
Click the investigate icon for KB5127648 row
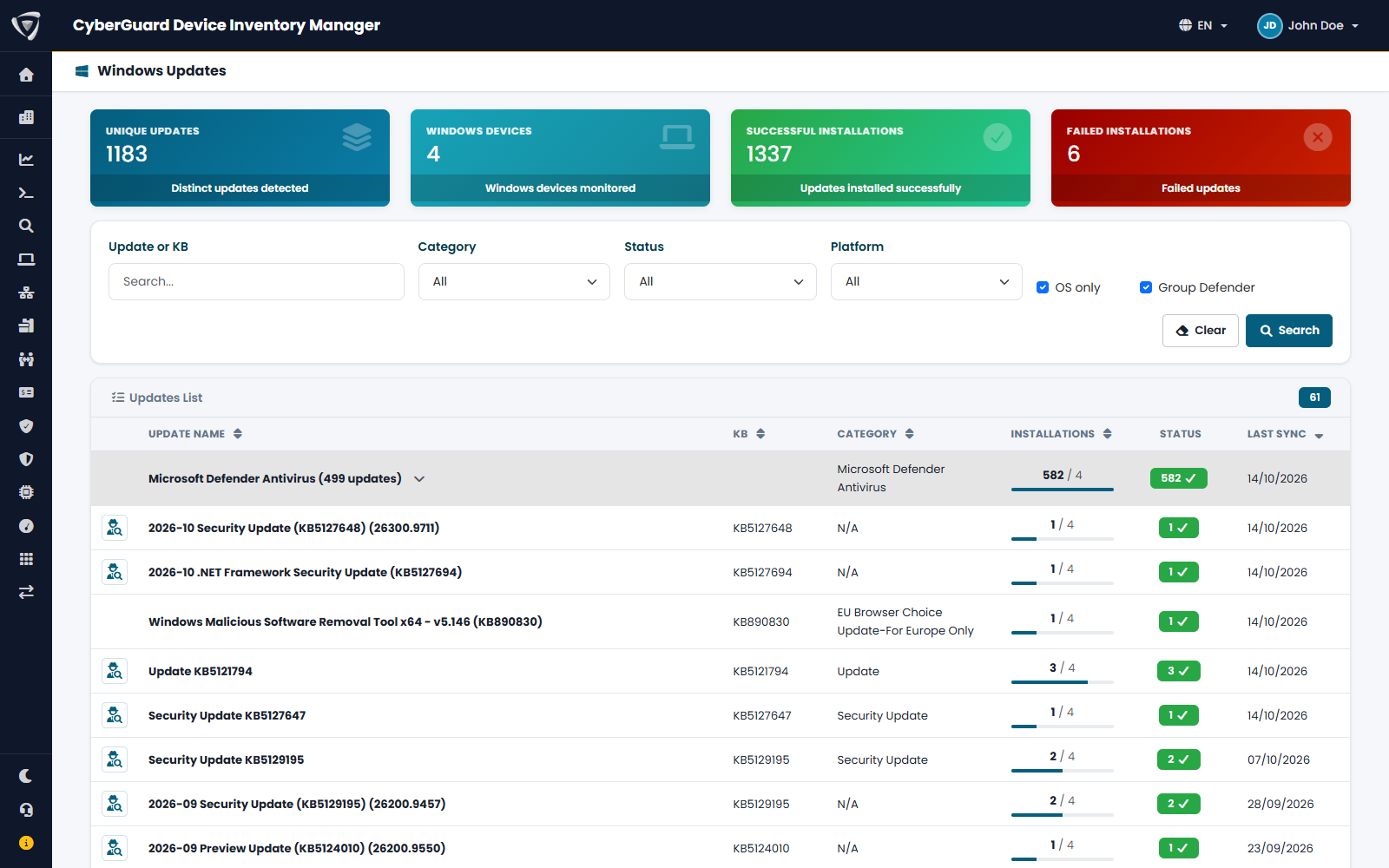pos(115,528)
